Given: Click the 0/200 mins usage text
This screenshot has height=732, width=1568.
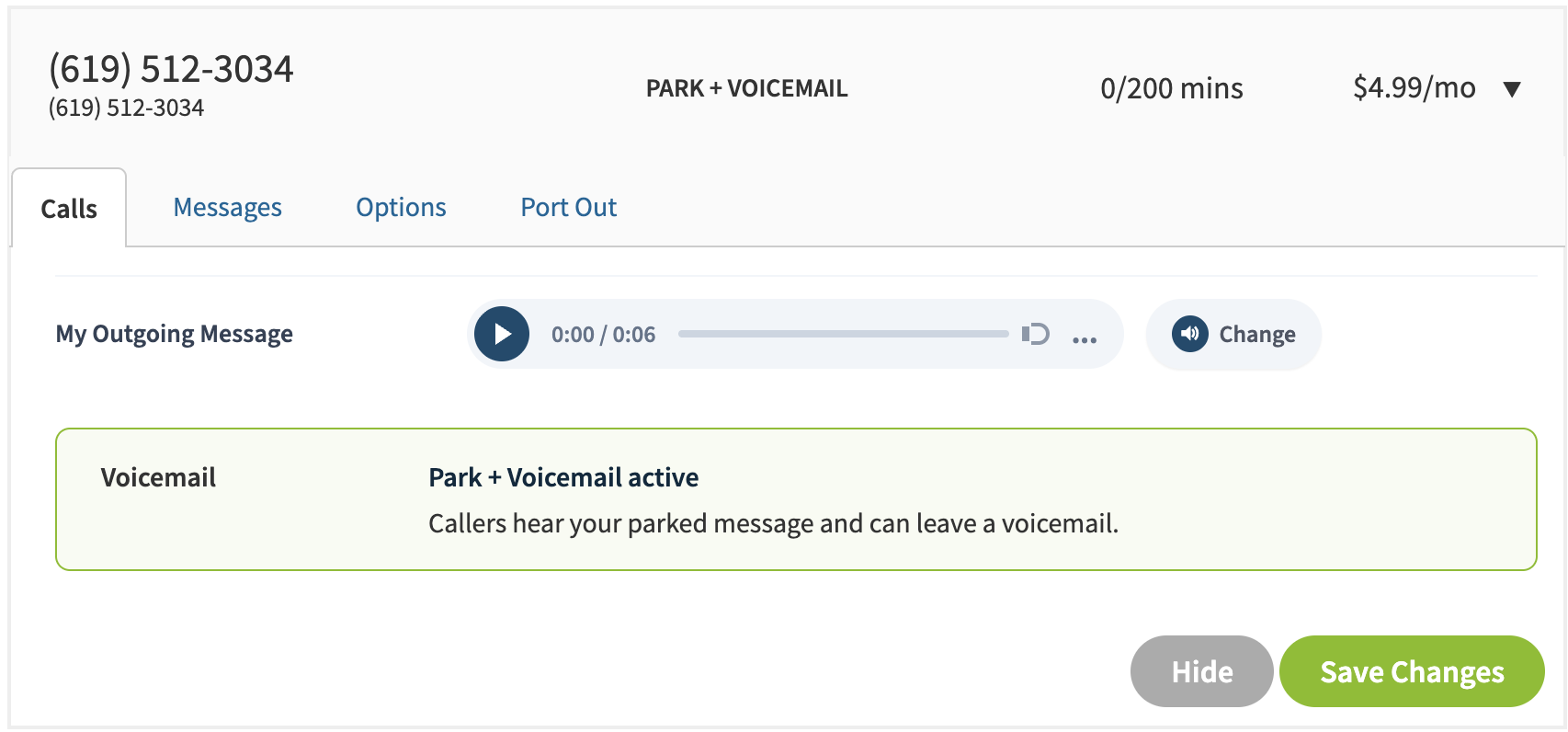Looking at the screenshot, I should coord(1172,88).
